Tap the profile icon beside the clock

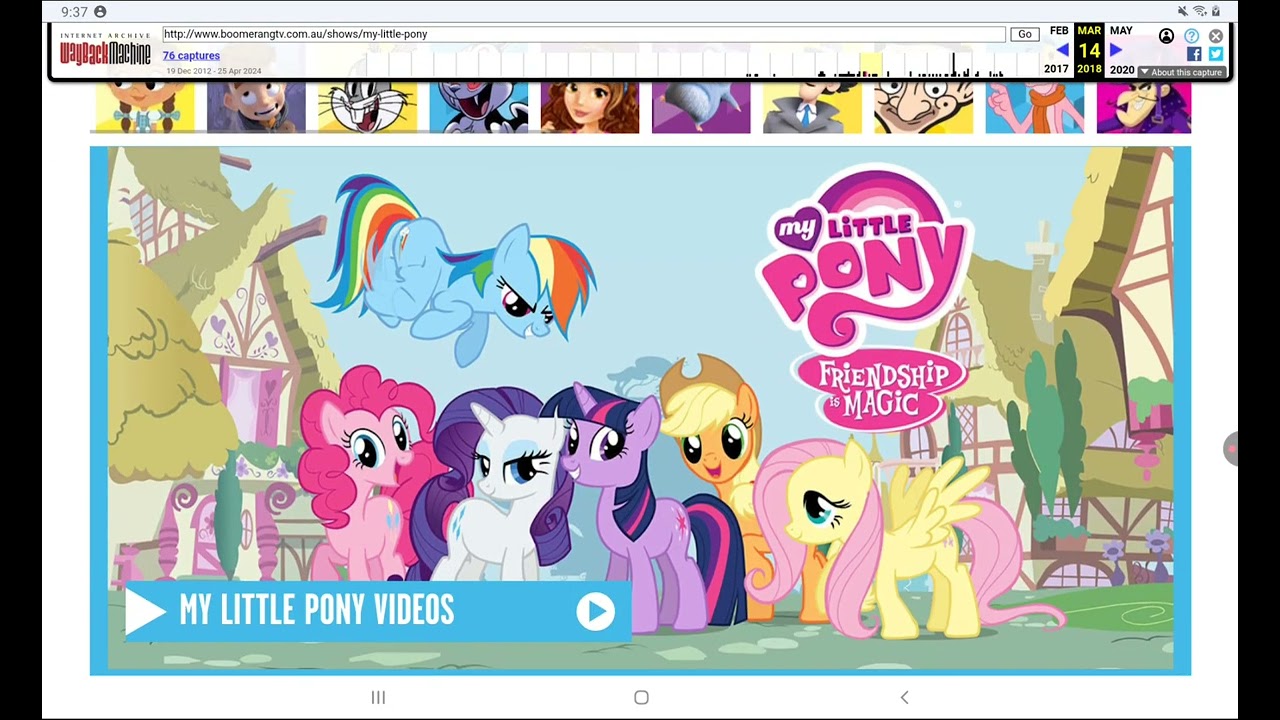100,12
